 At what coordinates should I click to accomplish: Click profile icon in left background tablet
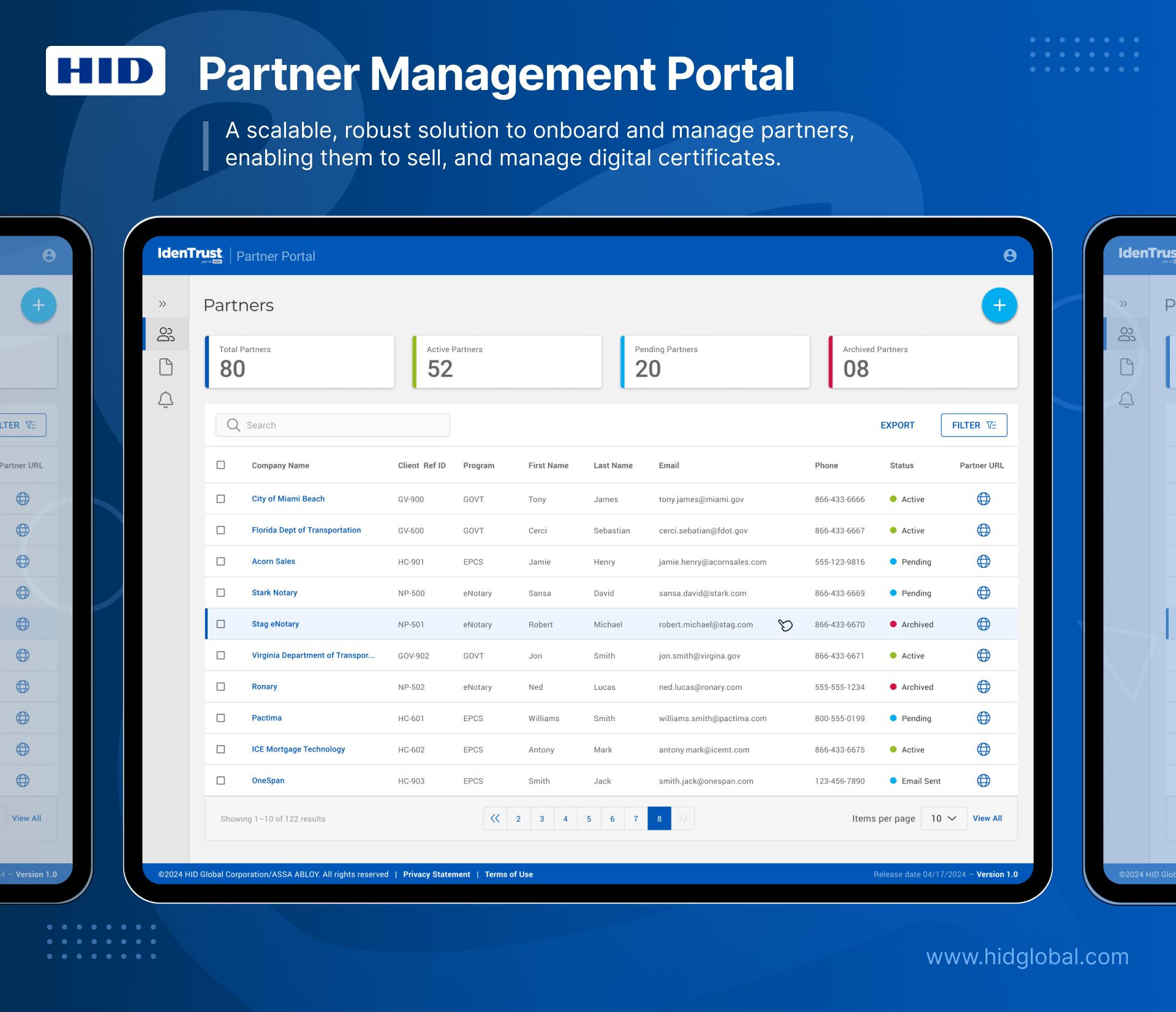[49, 256]
